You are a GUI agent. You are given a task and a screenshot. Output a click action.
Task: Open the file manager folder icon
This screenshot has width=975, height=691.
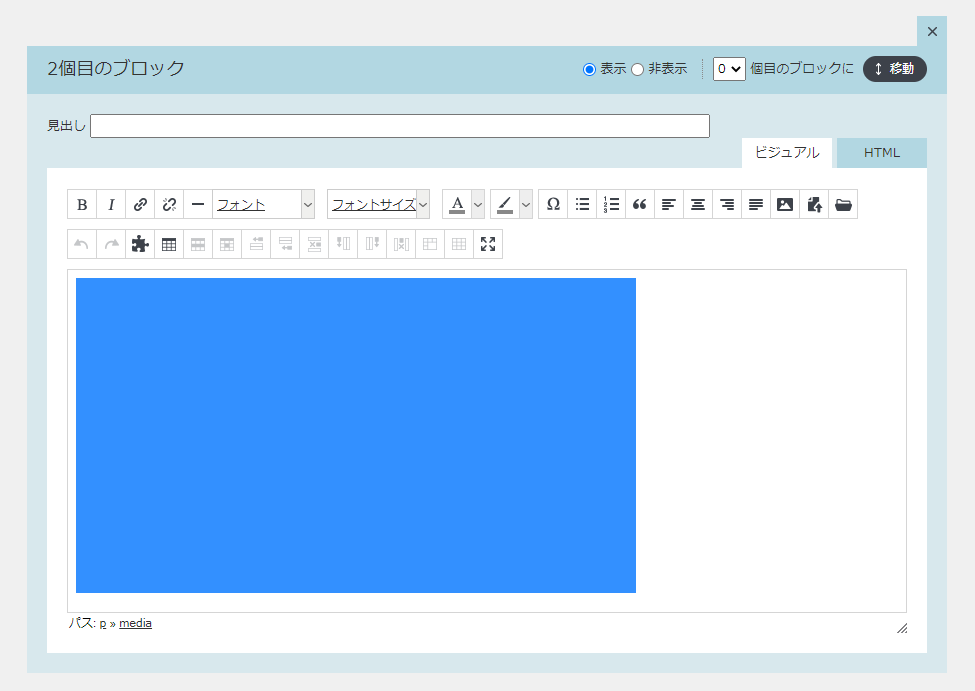point(843,204)
